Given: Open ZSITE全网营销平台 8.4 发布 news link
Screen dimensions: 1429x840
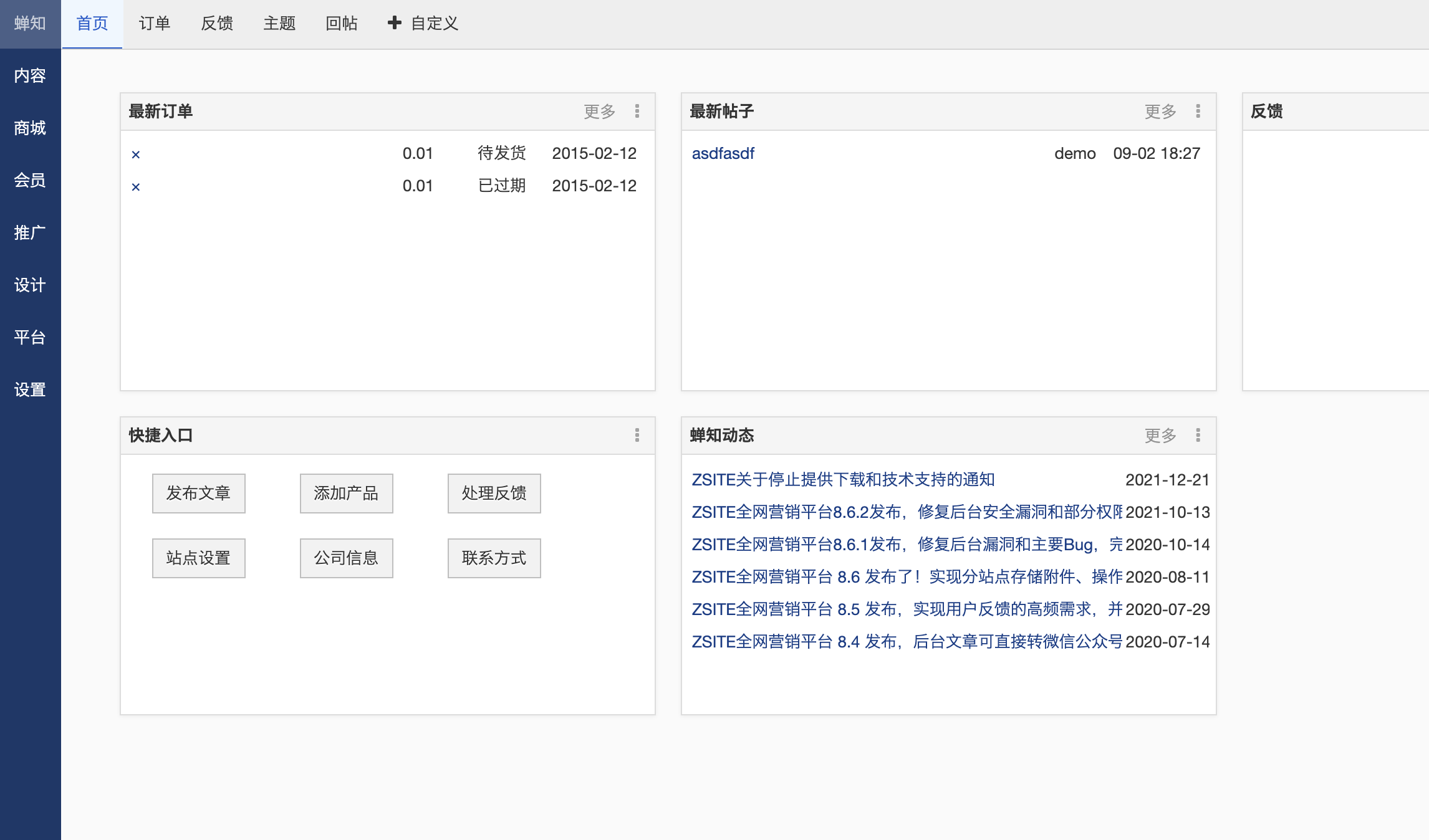Looking at the screenshot, I should (907, 642).
